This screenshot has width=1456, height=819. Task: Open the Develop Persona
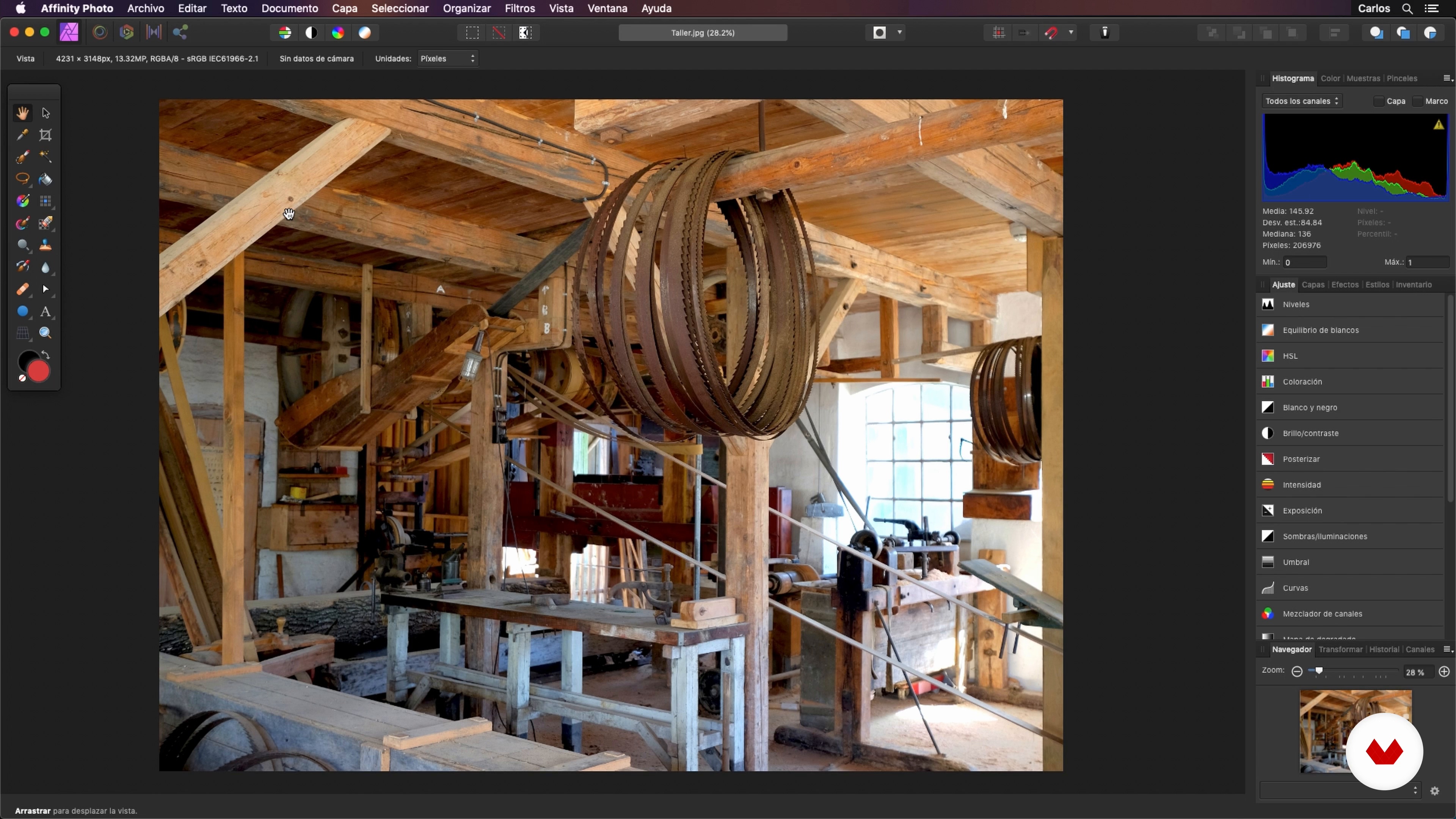point(127,33)
